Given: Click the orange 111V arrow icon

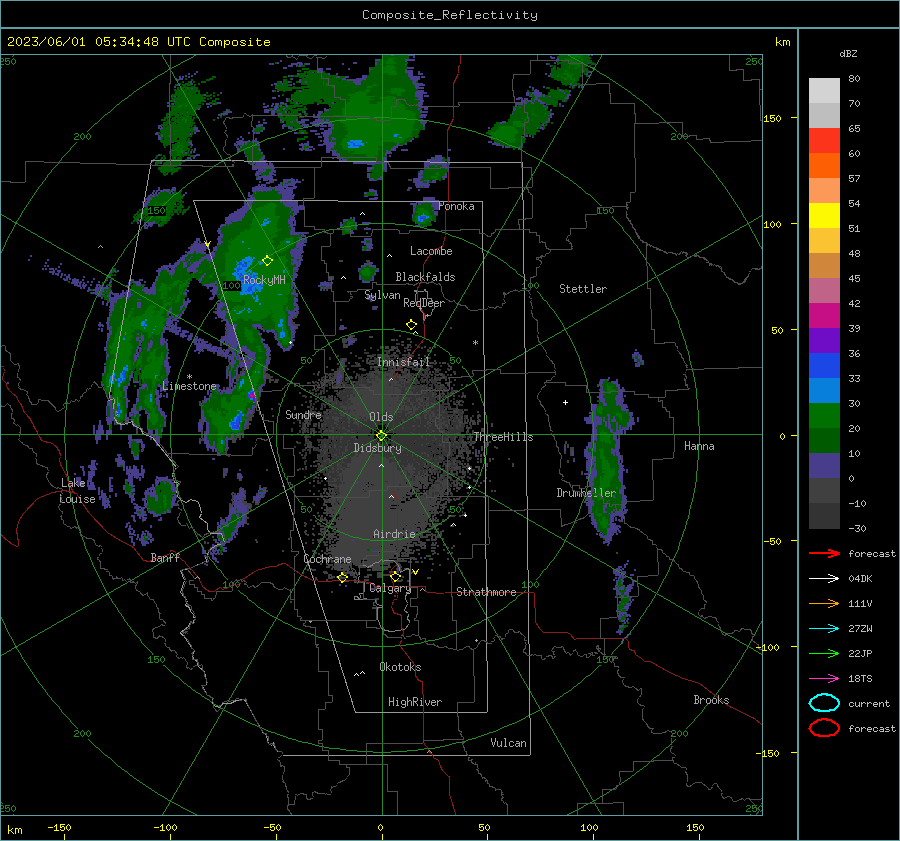Looking at the screenshot, I should (x=824, y=603).
